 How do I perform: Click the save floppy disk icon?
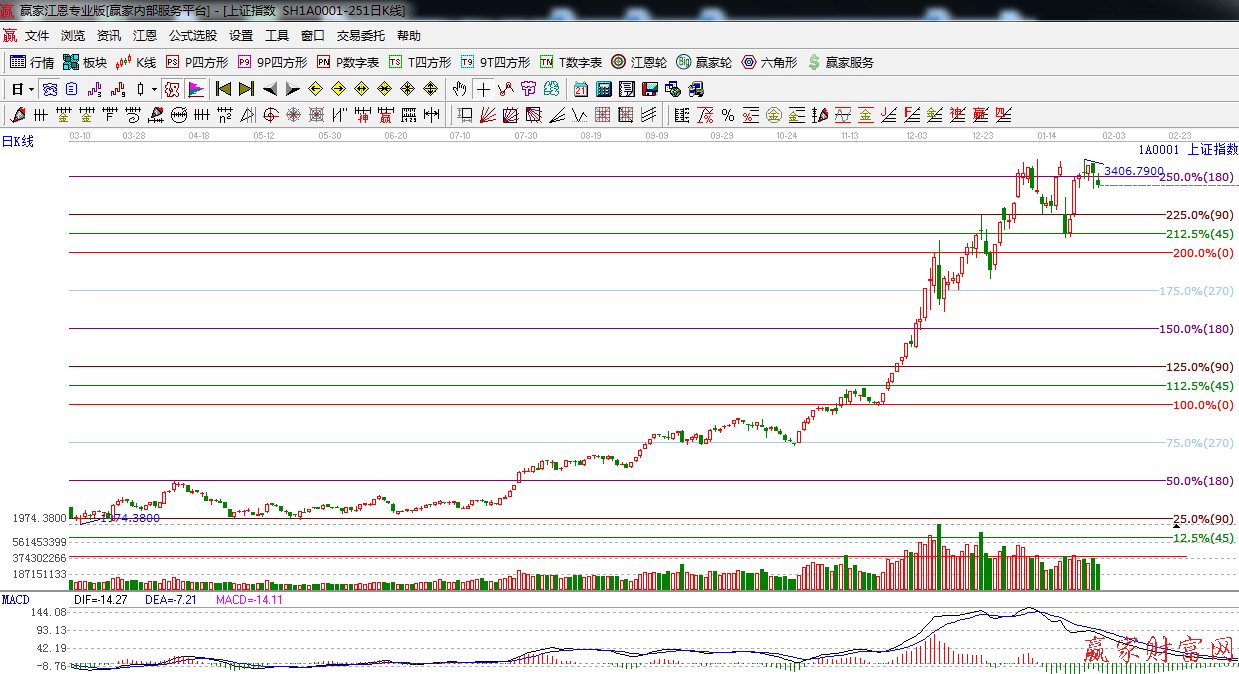coord(650,89)
